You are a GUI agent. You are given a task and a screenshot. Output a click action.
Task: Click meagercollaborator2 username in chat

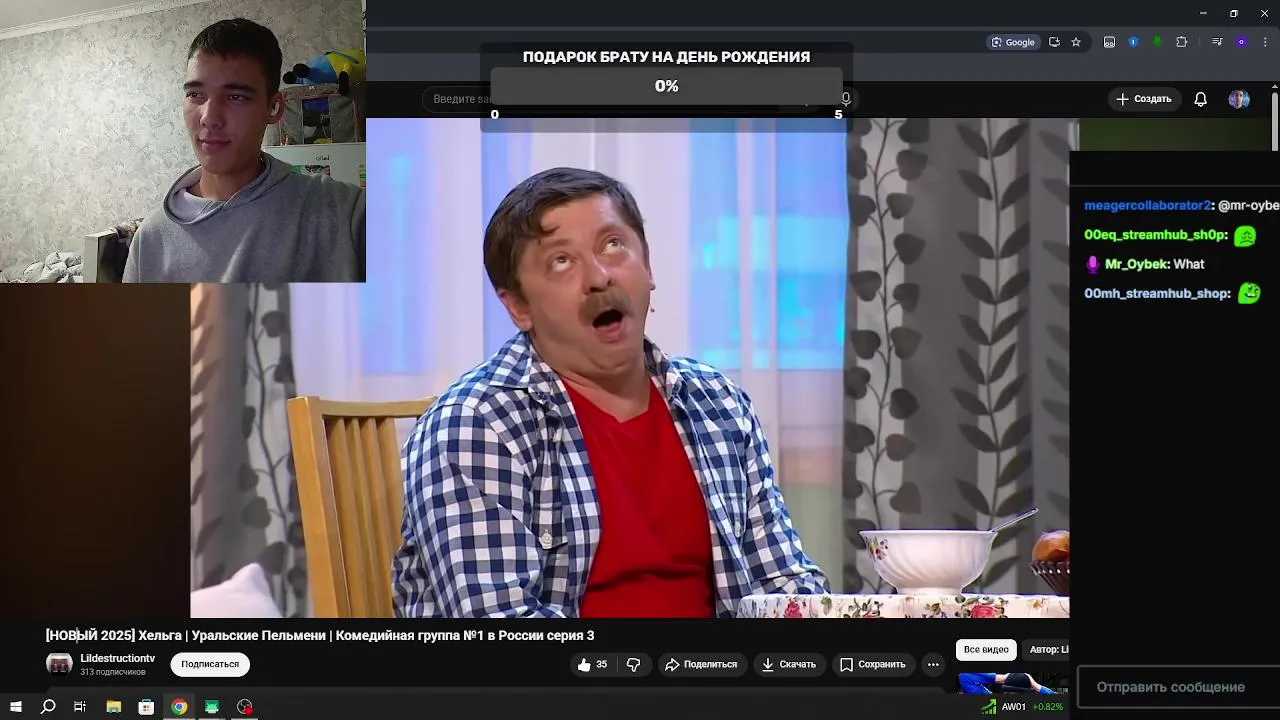1147,205
